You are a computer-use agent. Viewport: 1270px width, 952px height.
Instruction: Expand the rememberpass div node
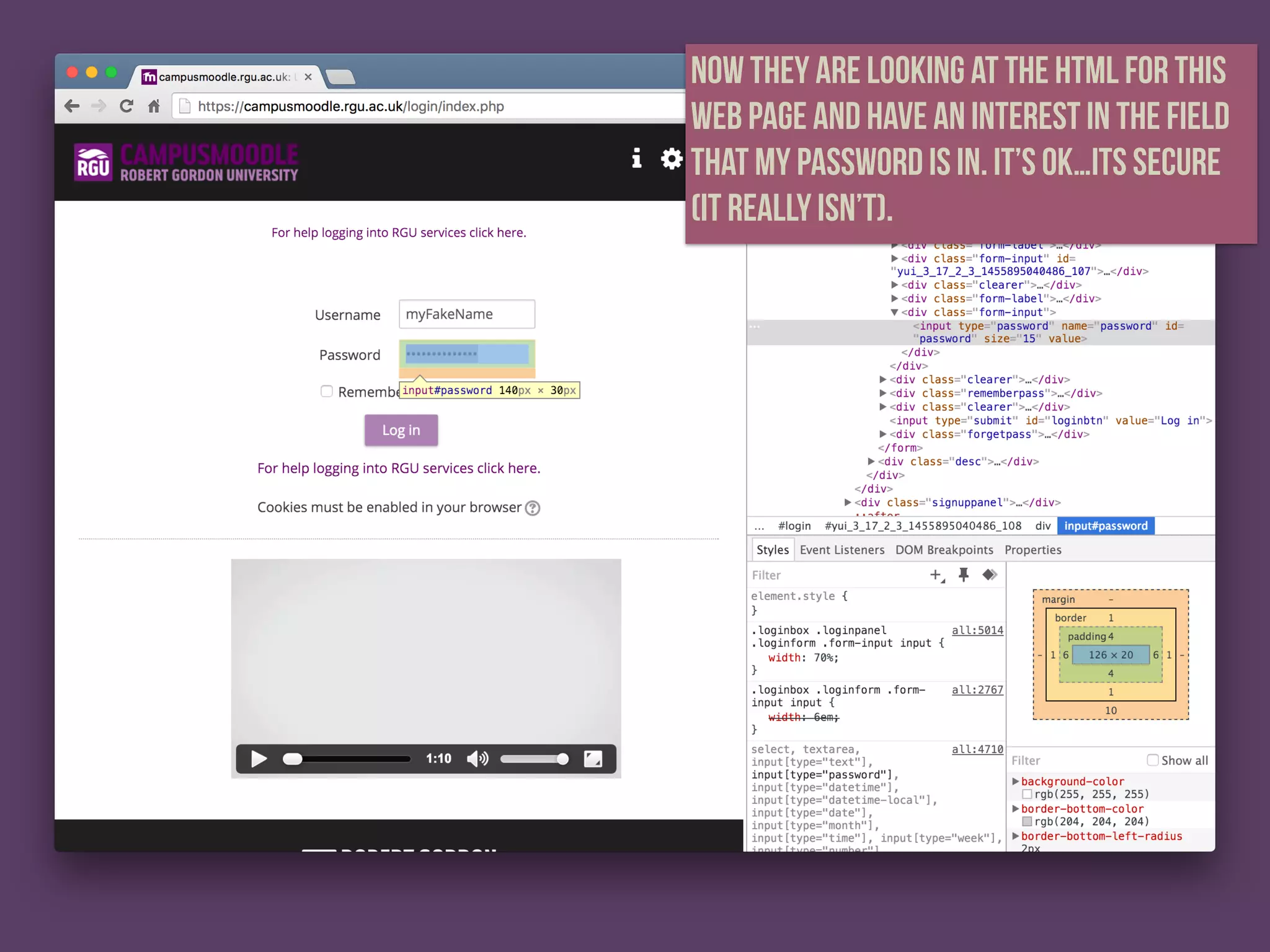click(x=882, y=393)
